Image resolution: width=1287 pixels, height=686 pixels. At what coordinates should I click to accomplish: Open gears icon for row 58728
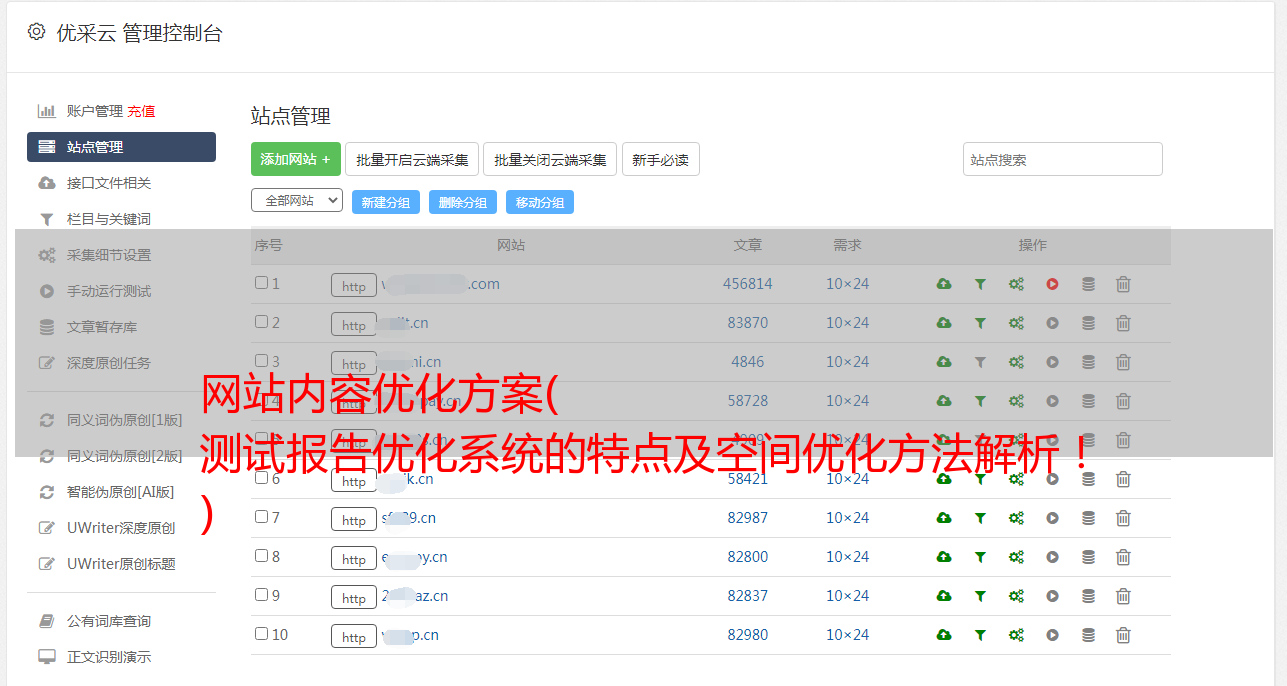1016,401
